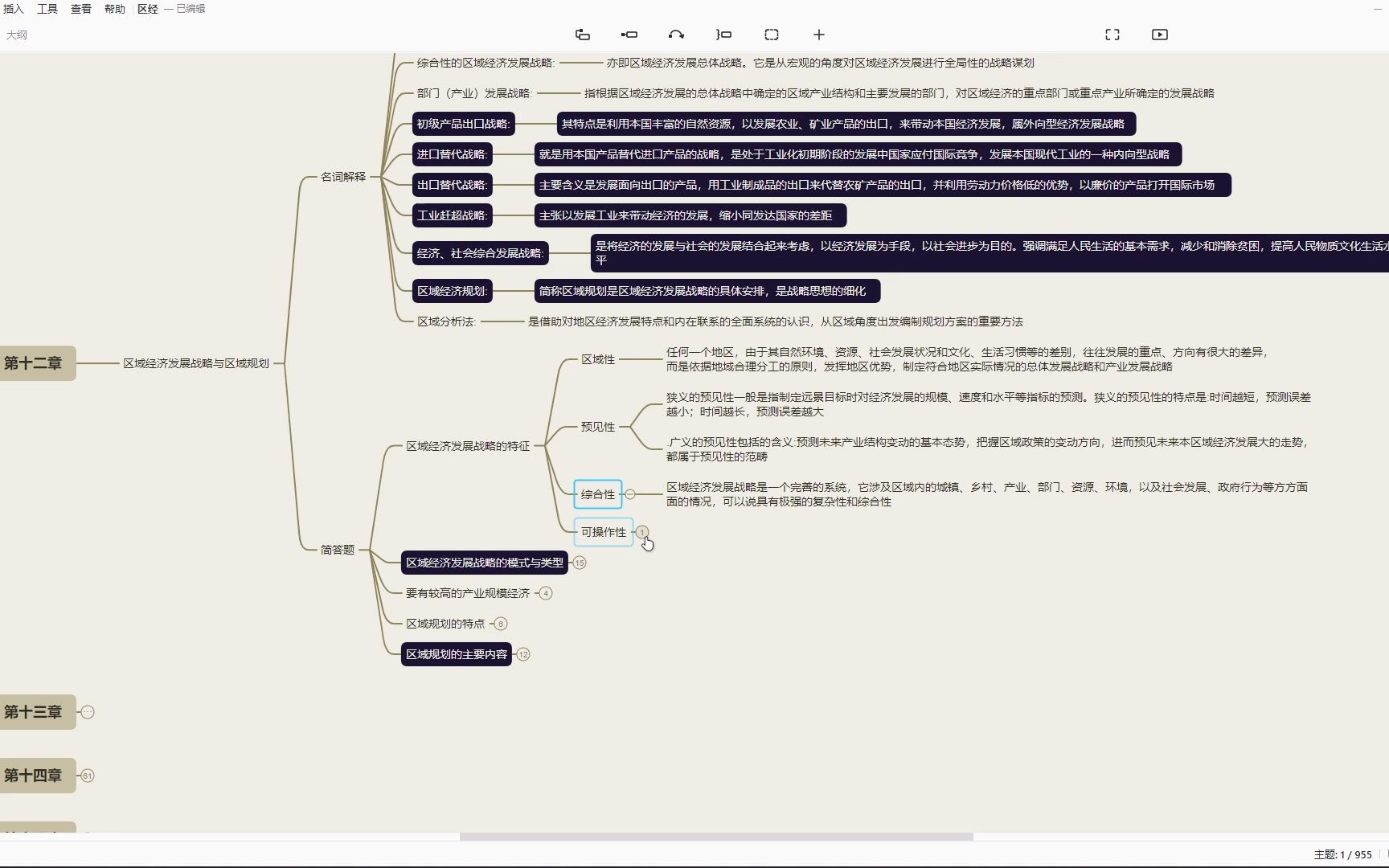Expand 区域规划的主要内容 with 12 children
Viewport: 1389px width, 868px height.
click(x=523, y=654)
